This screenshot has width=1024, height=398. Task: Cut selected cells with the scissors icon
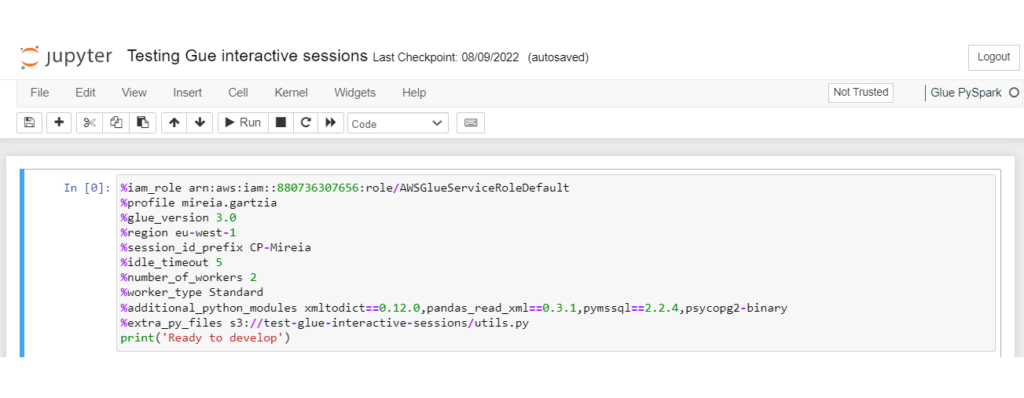(x=89, y=122)
